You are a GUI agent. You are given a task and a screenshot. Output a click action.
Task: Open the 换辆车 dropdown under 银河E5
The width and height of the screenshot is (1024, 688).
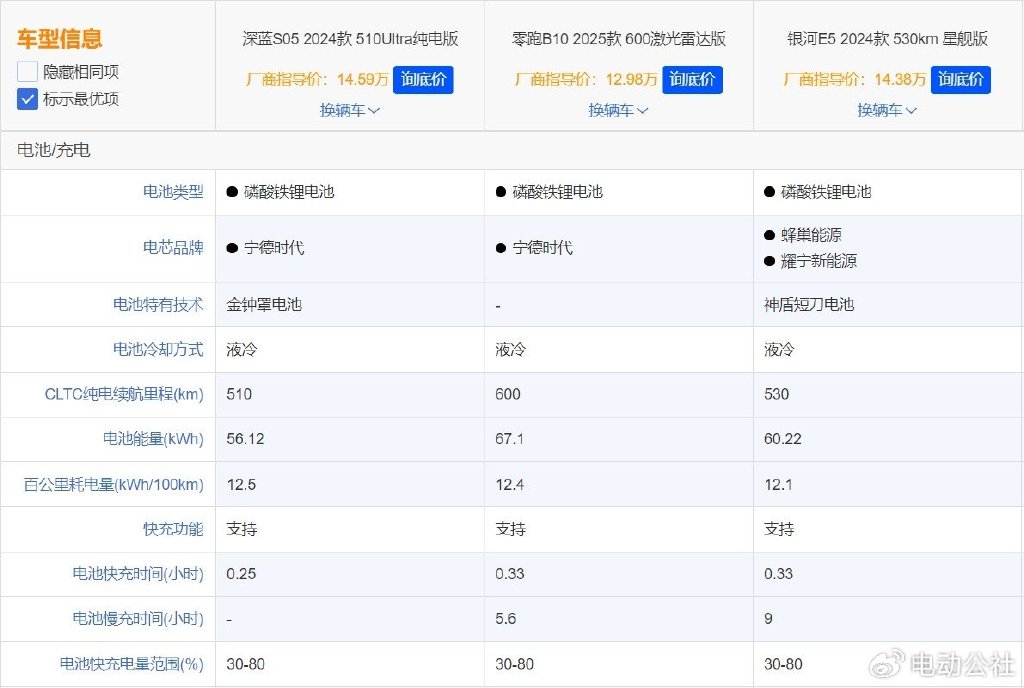(887, 110)
